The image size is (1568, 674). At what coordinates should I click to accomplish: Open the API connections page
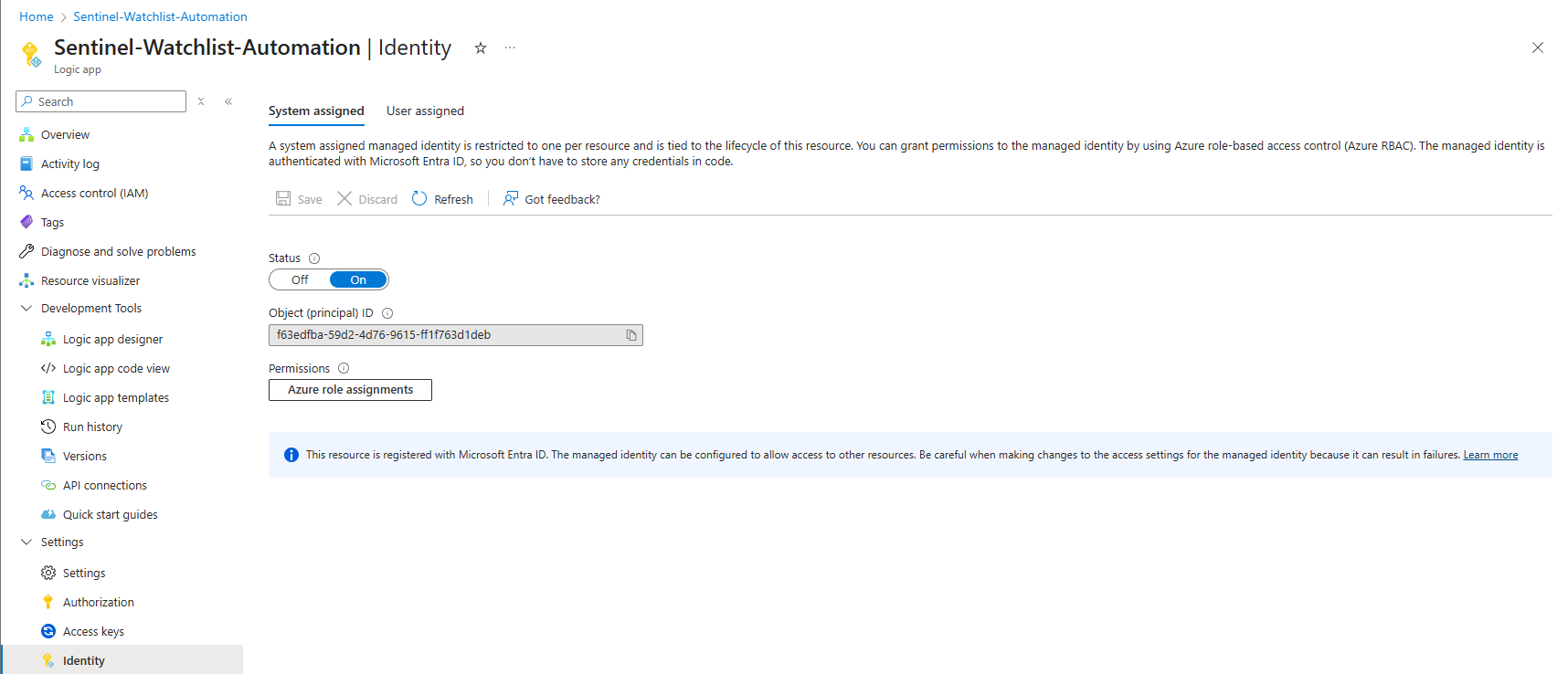tap(104, 485)
